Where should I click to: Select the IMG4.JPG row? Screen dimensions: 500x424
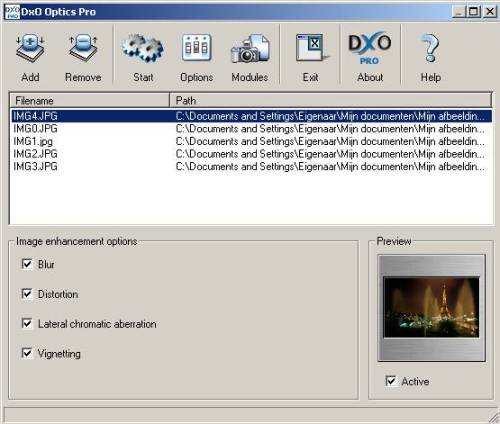(251, 116)
